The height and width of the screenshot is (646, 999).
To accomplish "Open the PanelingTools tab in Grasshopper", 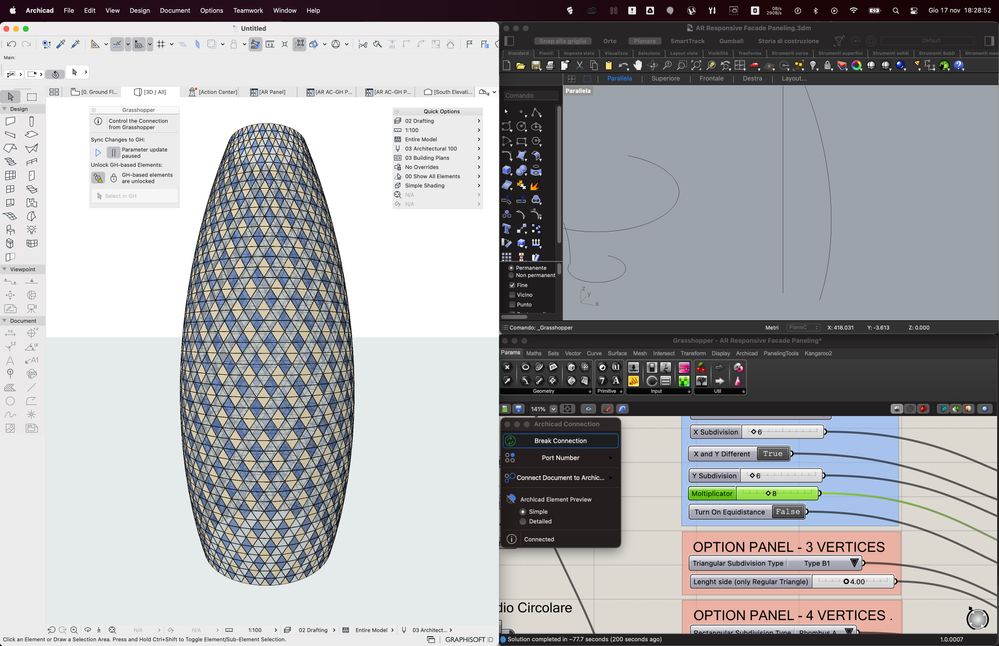I will click(781, 353).
